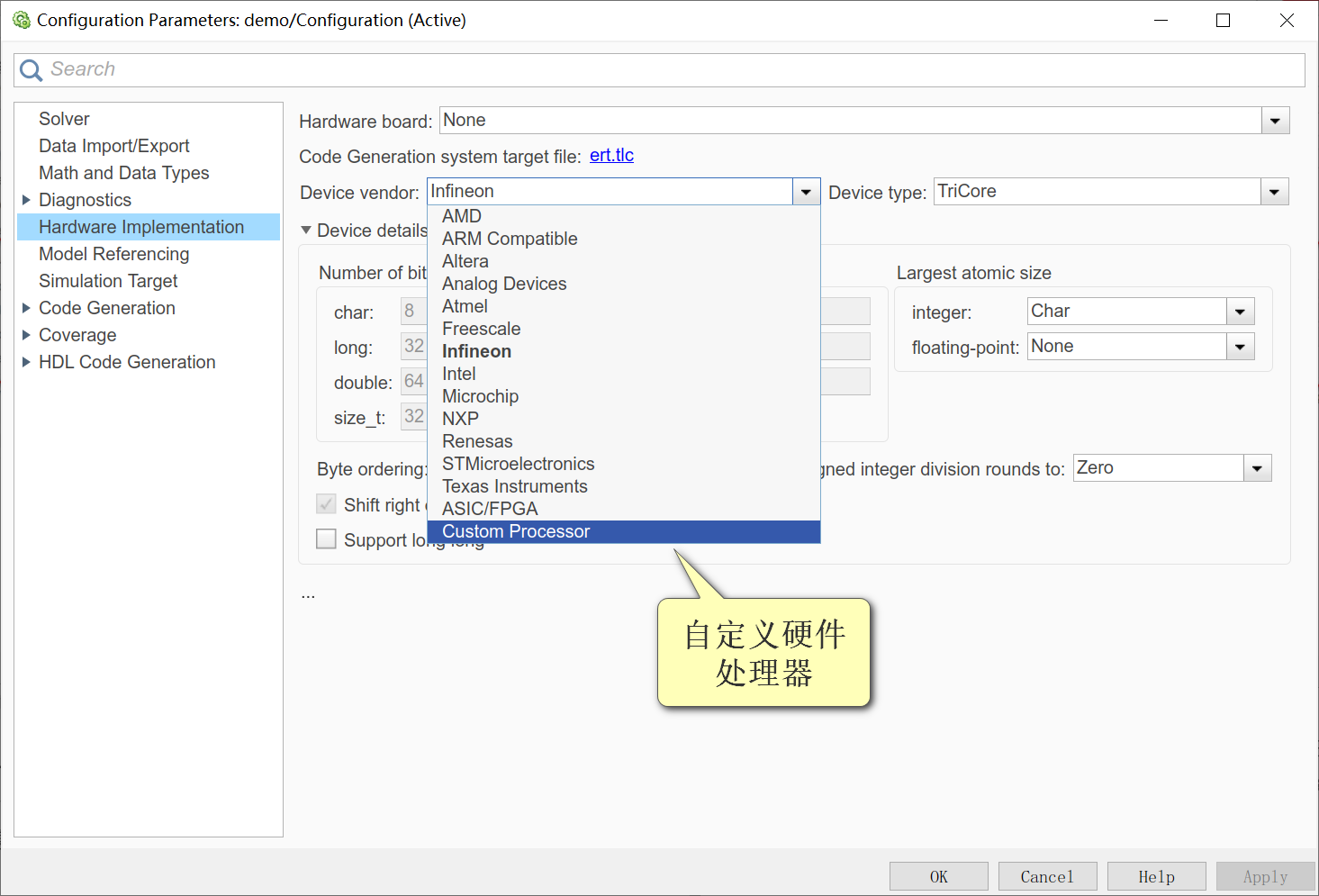Image resolution: width=1319 pixels, height=896 pixels.
Task: Click the Apply button
Action: tap(1265, 876)
